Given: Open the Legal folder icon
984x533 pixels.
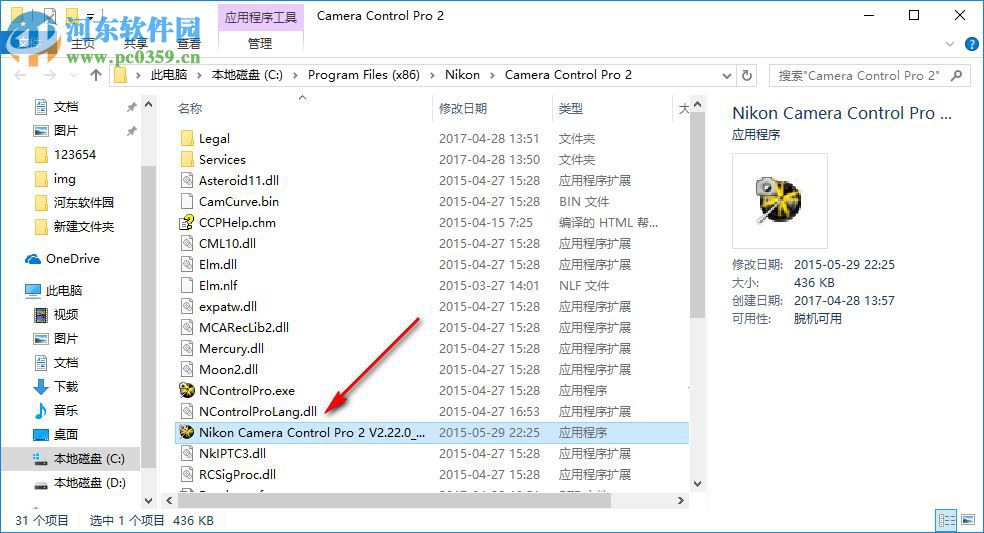Looking at the screenshot, I should 186,138.
